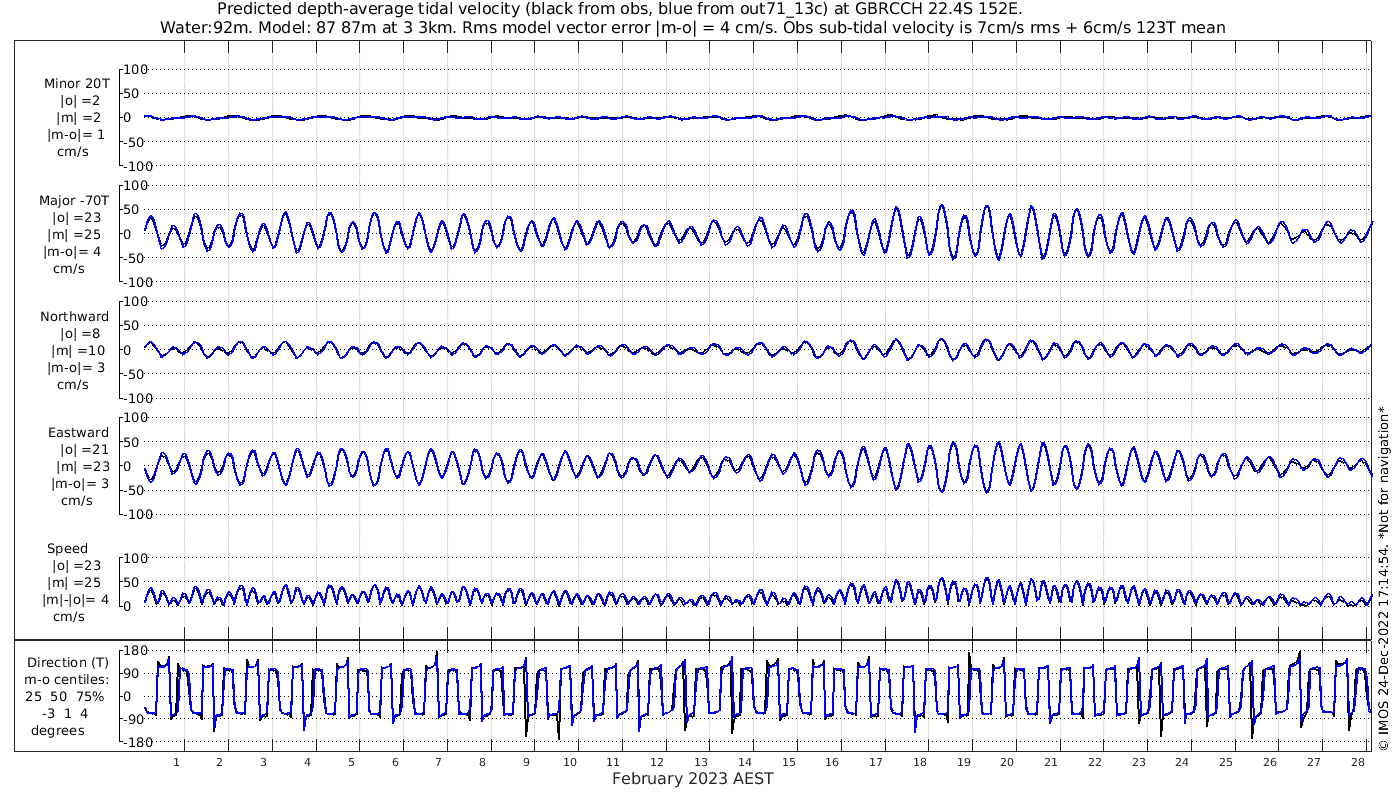The height and width of the screenshot is (800, 1400).
Task: Click day '5' on the date axis
Action: pyautogui.click(x=351, y=762)
